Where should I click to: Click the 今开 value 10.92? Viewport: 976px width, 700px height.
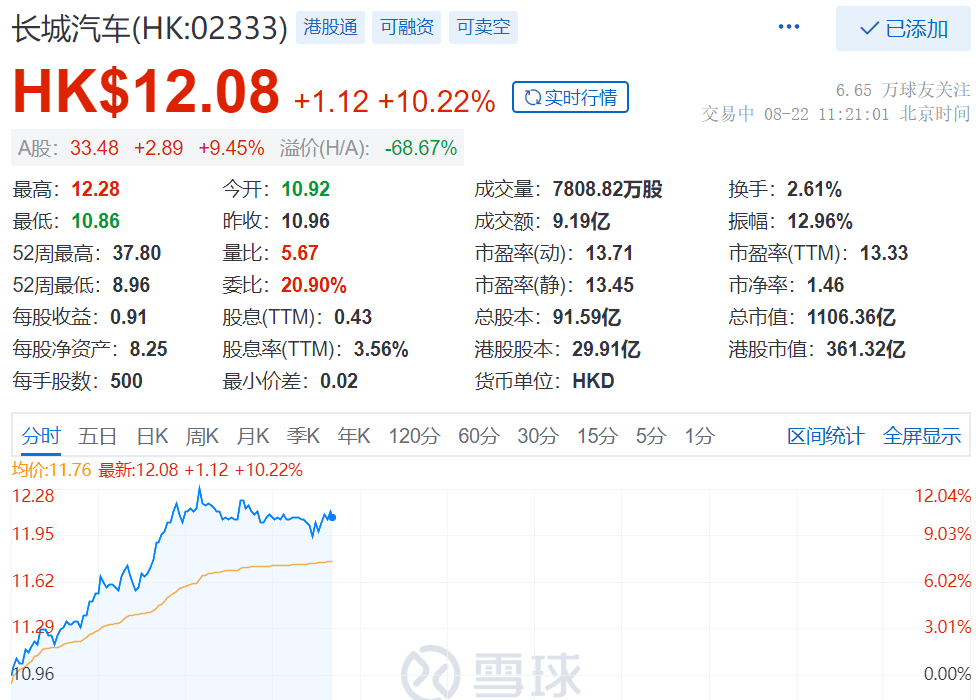pos(305,189)
